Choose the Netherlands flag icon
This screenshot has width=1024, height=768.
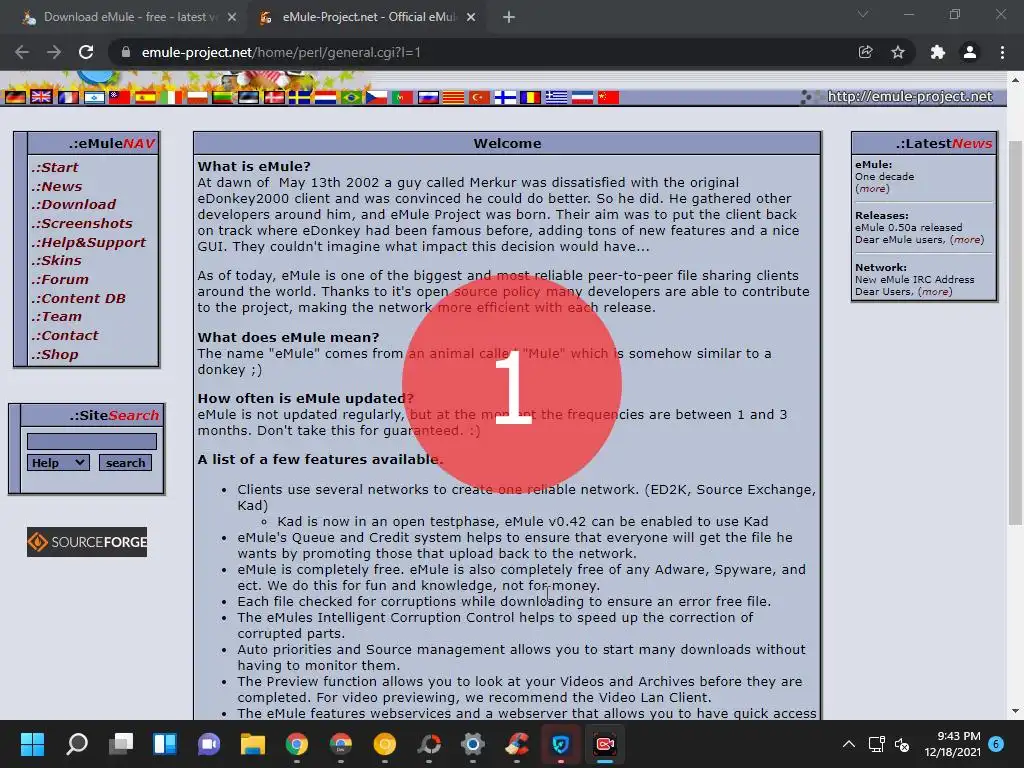pos(325,97)
